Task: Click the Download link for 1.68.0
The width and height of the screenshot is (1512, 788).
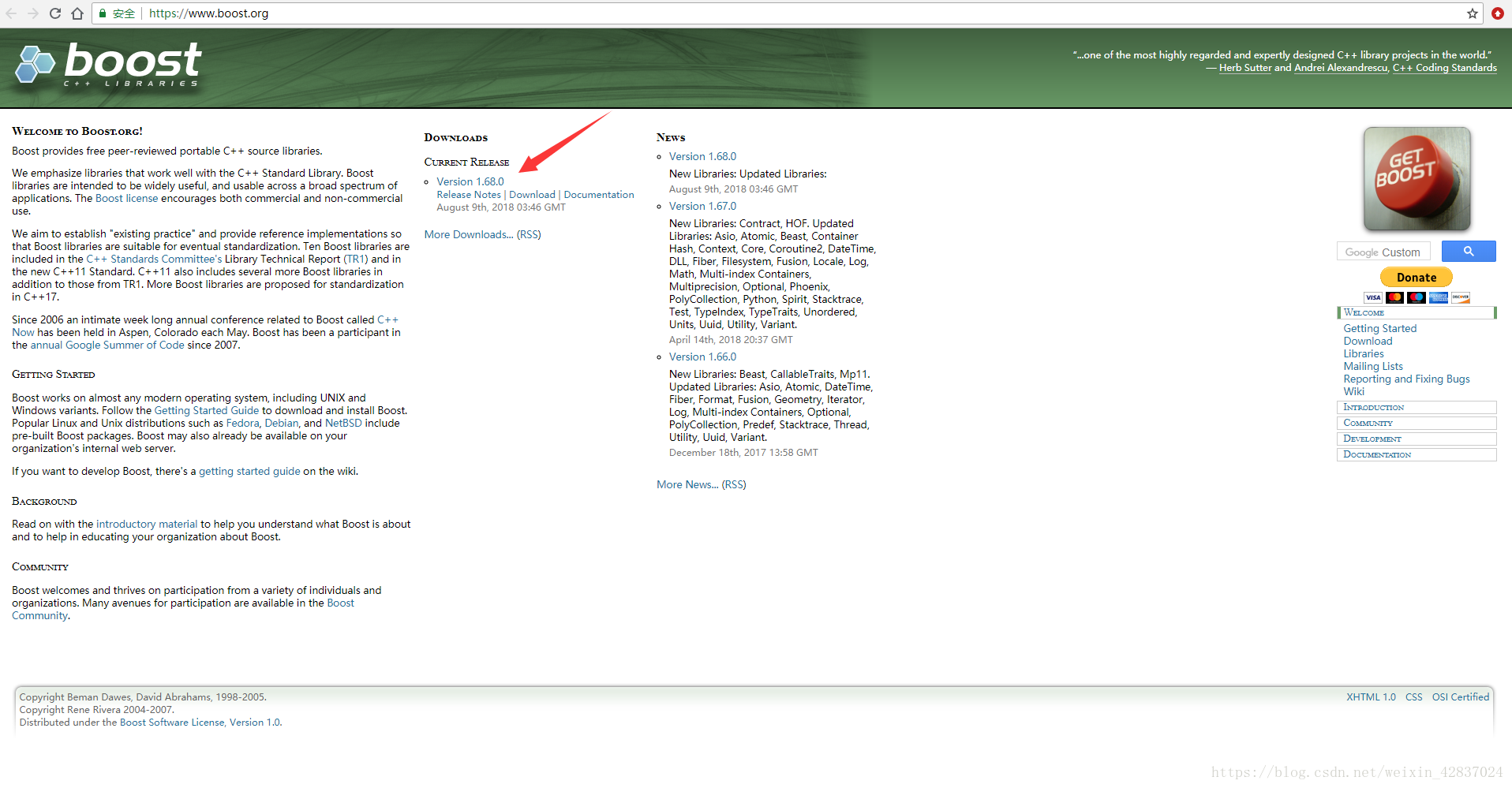Action: click(x=533, y=195)
